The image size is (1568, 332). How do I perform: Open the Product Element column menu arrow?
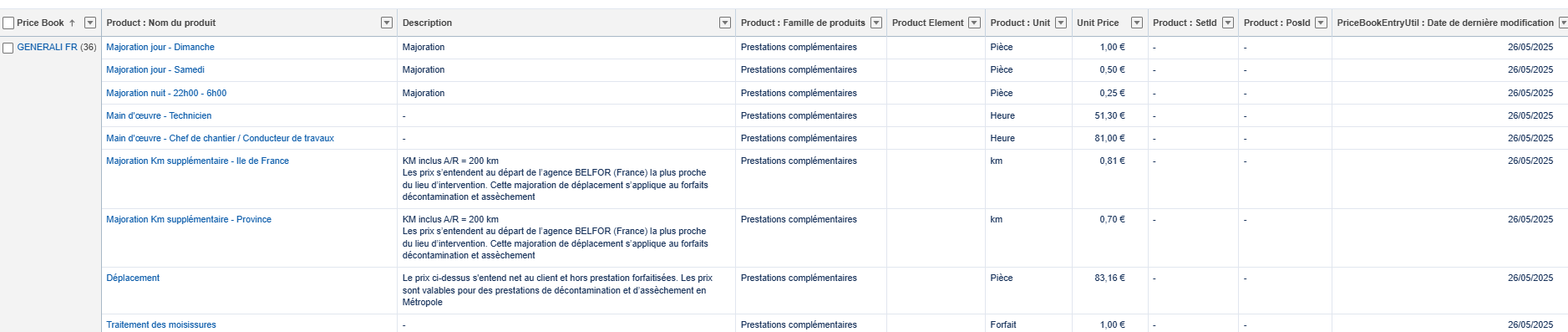(x=974, y=23)
